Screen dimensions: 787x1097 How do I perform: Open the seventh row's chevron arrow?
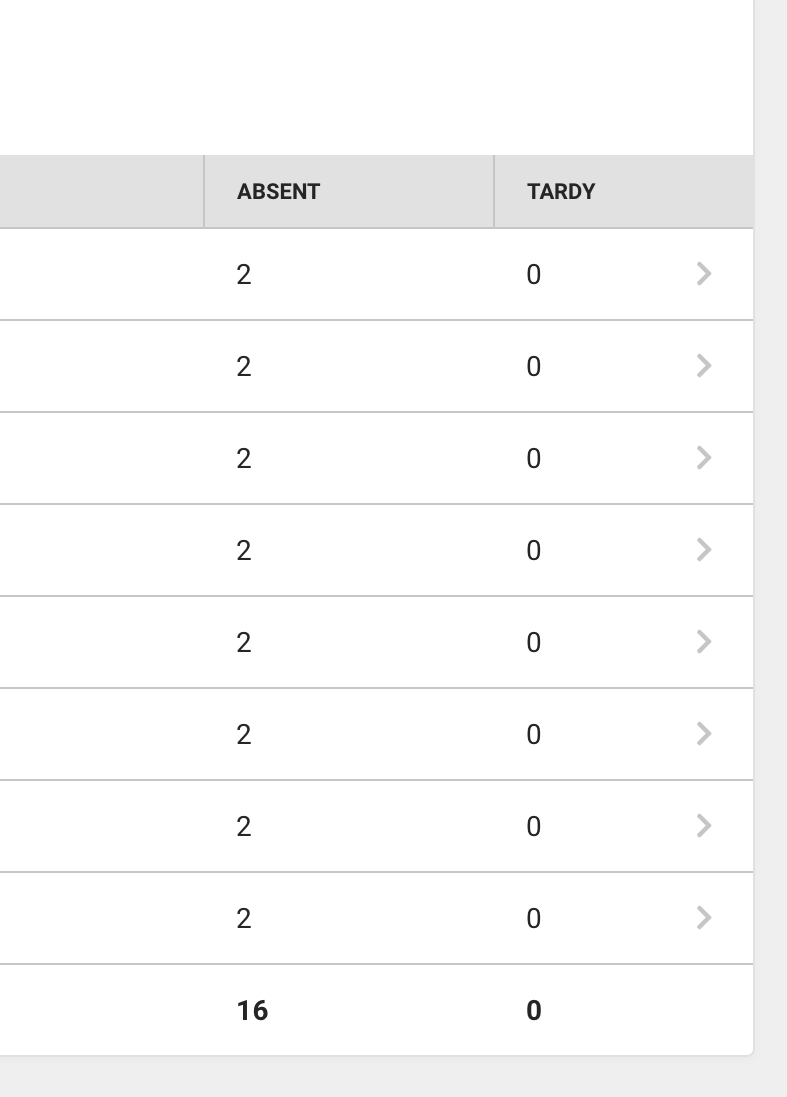tap(704, 826)
